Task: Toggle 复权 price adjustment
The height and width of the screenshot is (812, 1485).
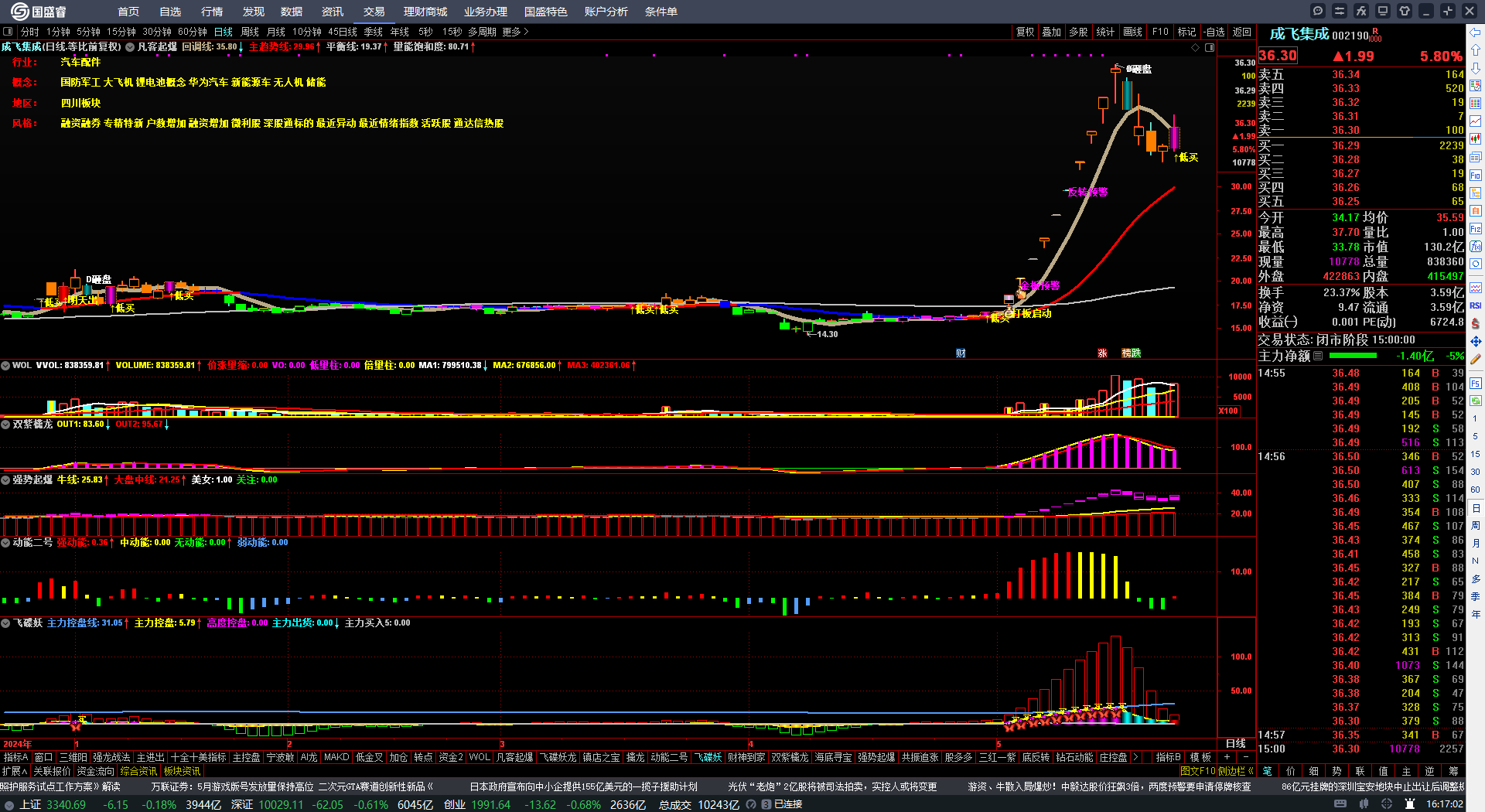Action: coord(1026,32)
